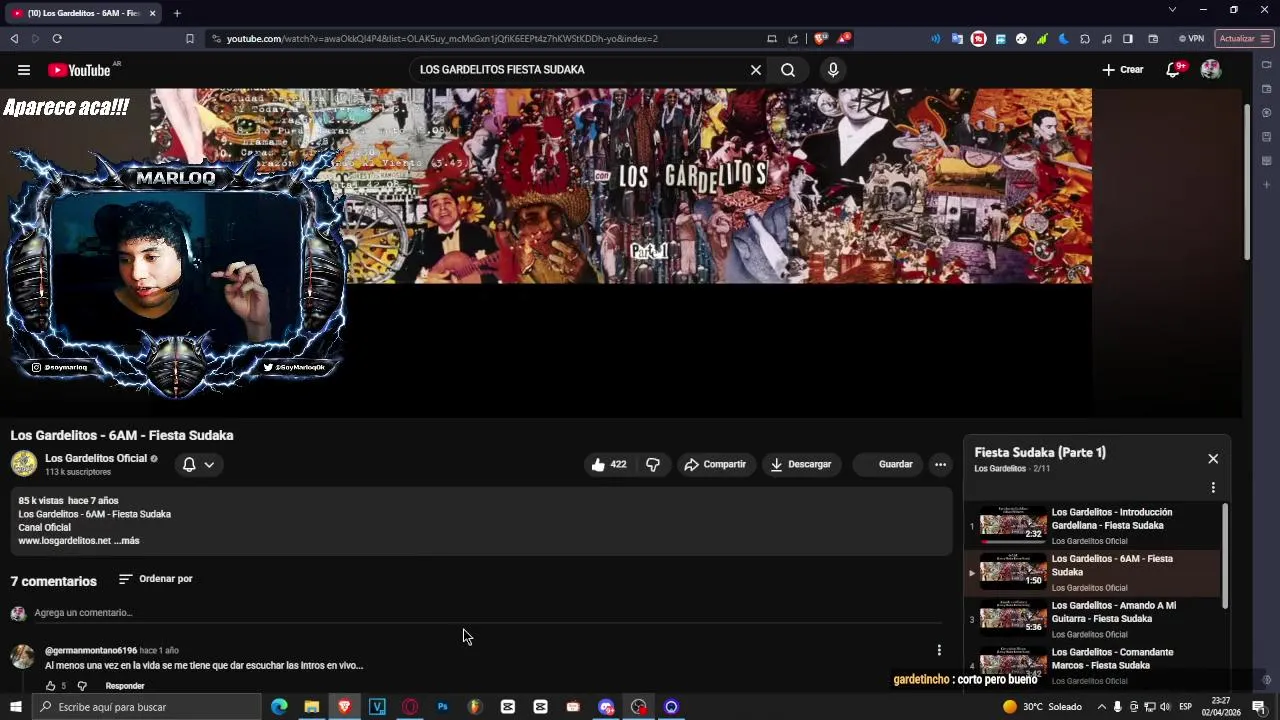Open the Crear menu

pos(1122,70)
